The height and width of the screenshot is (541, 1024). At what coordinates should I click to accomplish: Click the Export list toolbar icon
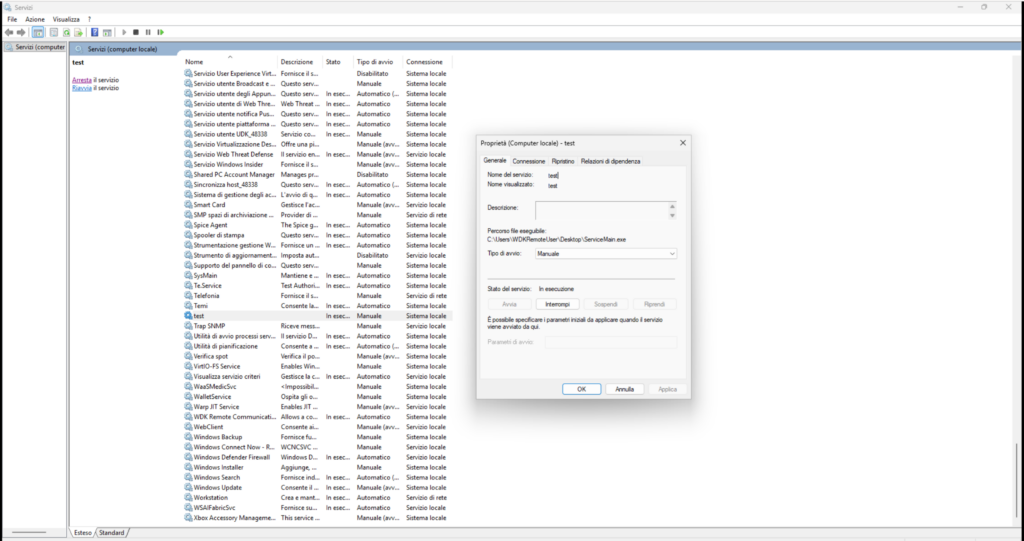point(78,32)
